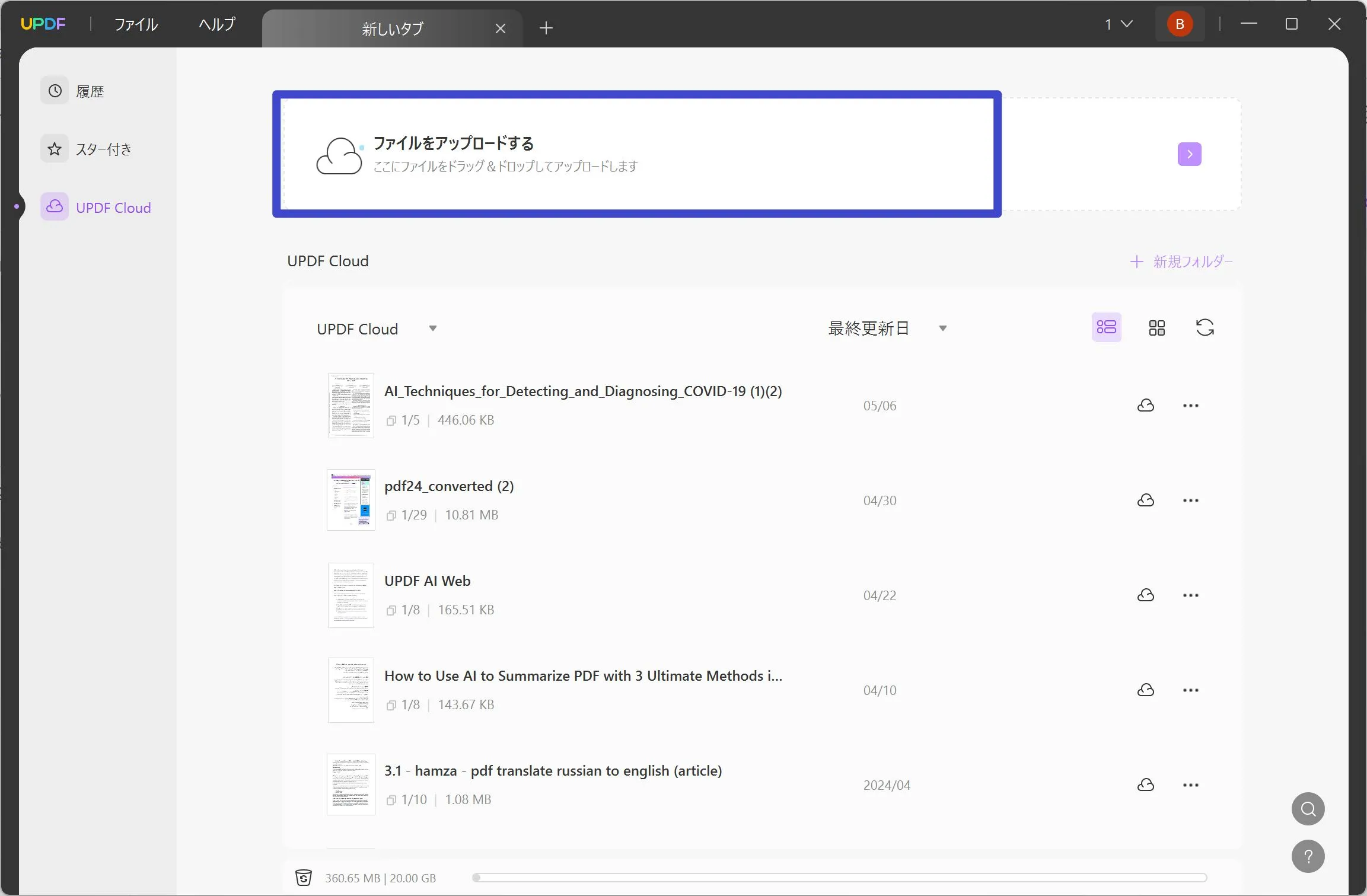Screen dimensions: 1367x896
Task: Click the 05/06 date entry
Action: click(x=880, y=406)
